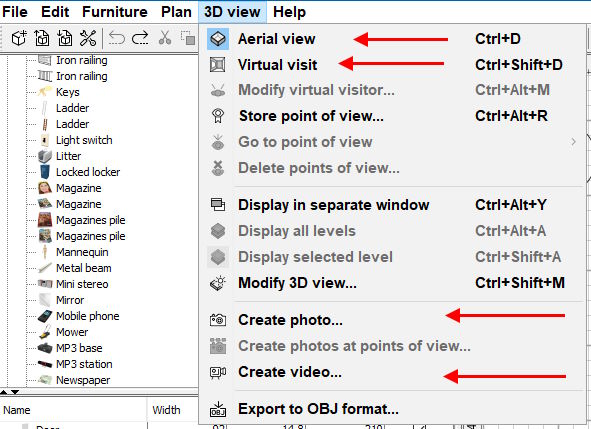The width and height of the screenshot is (591, 429).
Task: Click the Cut scissors toolbar icon
Action: click(165, 38)
